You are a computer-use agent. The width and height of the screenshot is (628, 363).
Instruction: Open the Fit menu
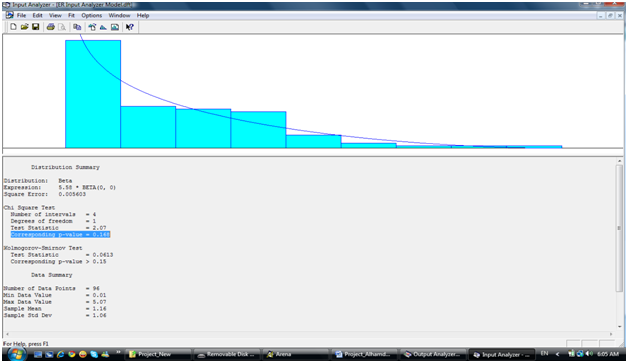coord(71,15)
